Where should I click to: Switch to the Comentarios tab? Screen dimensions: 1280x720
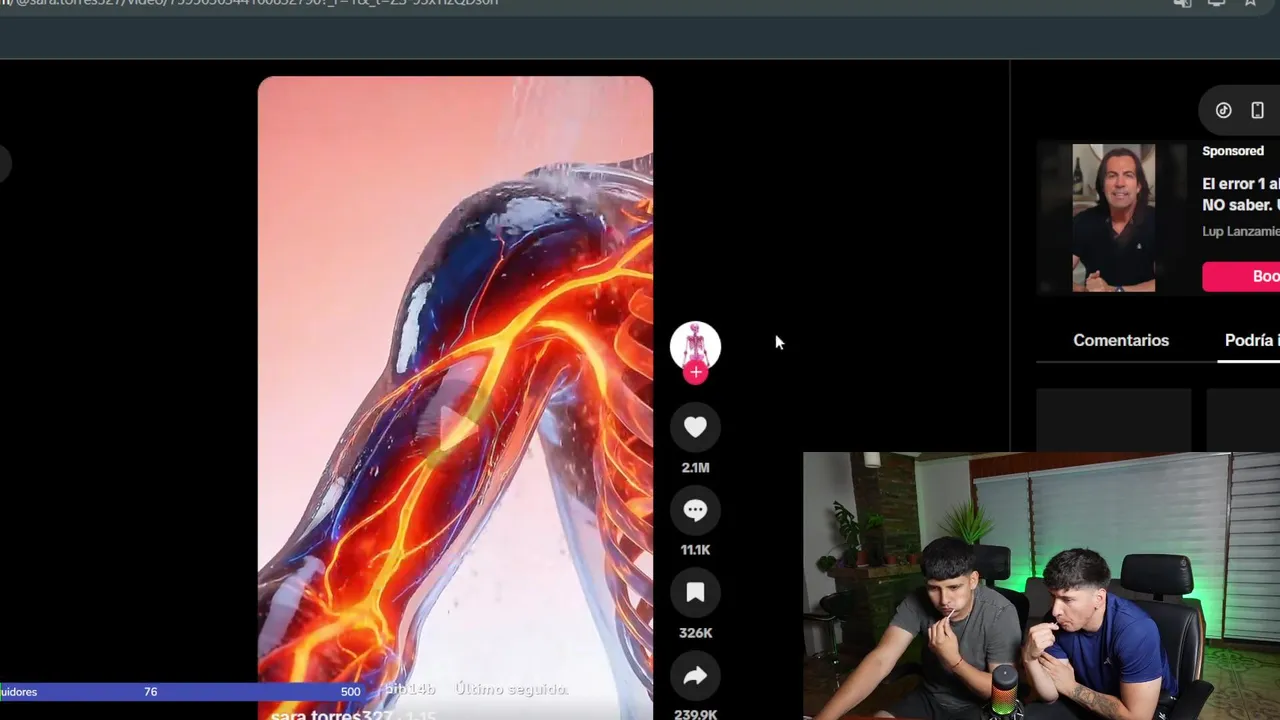click(1121, 340)
